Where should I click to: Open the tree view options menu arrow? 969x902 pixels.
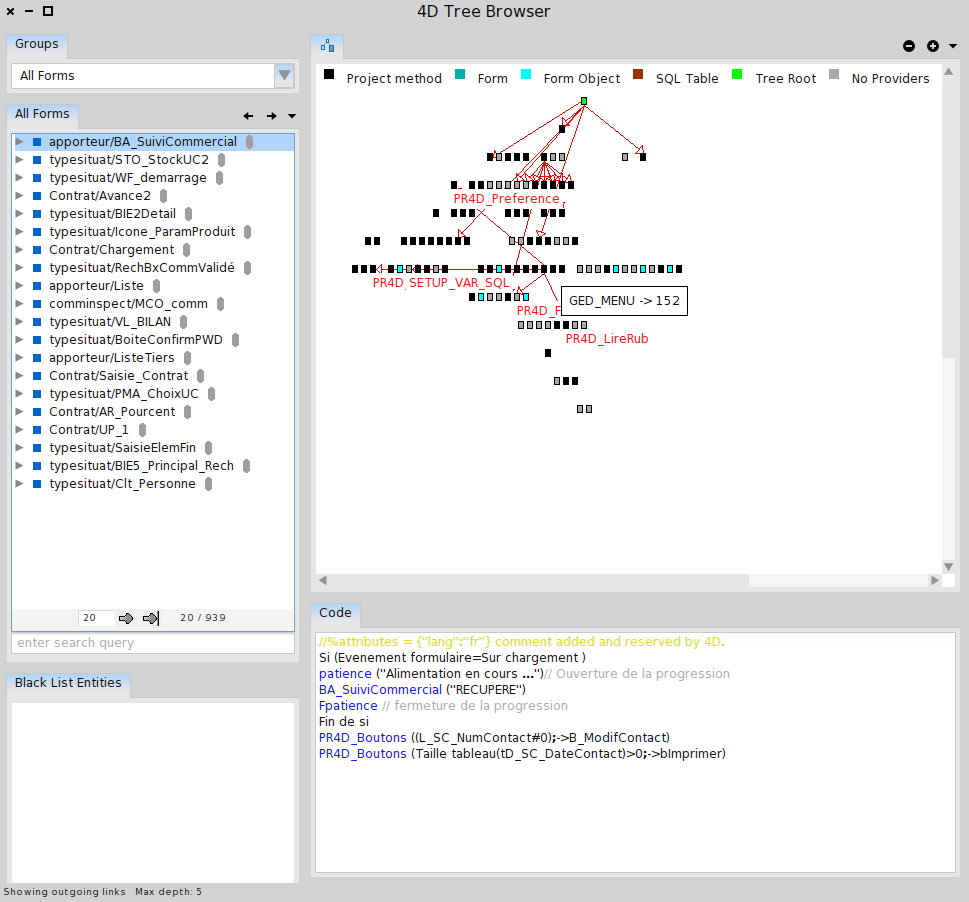coord(953,46)
